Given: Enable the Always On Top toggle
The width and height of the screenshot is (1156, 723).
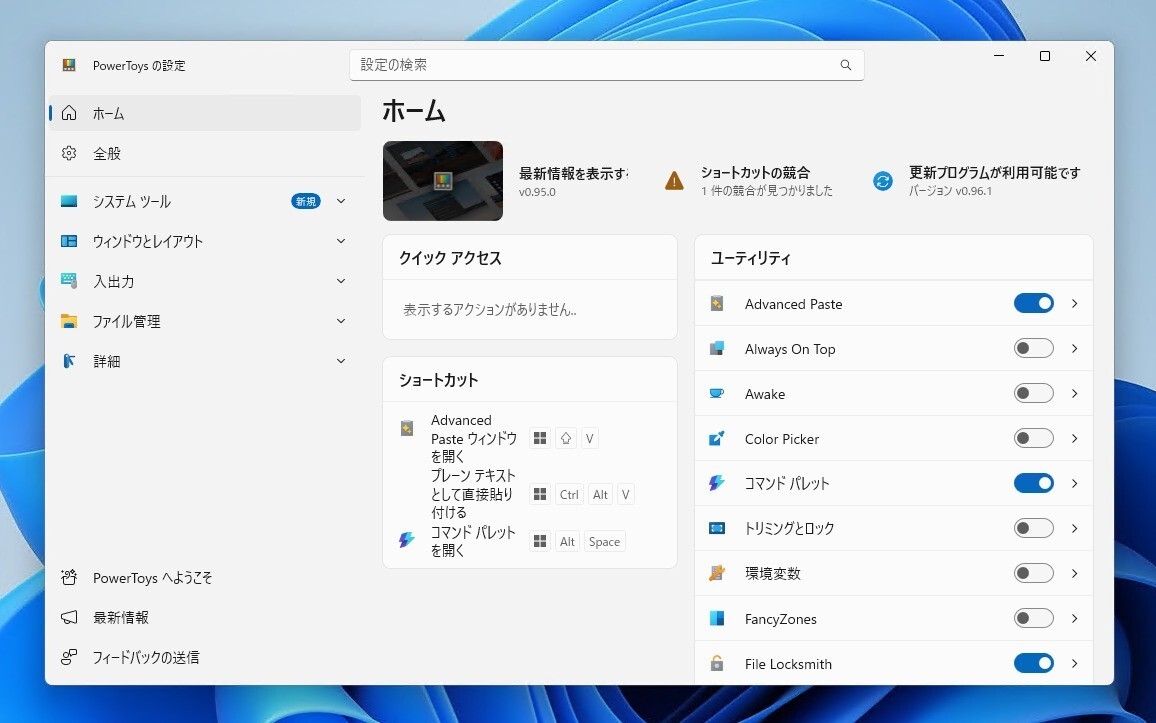Looking at the screenshot, I should (x=1033, y=349).
